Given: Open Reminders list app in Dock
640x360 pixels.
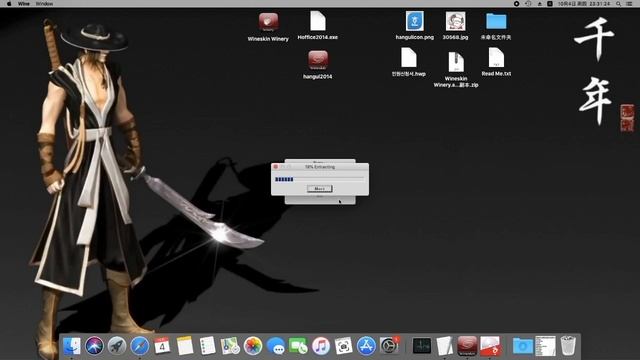Looking at the screenshot, I should [x=207, y=346].
